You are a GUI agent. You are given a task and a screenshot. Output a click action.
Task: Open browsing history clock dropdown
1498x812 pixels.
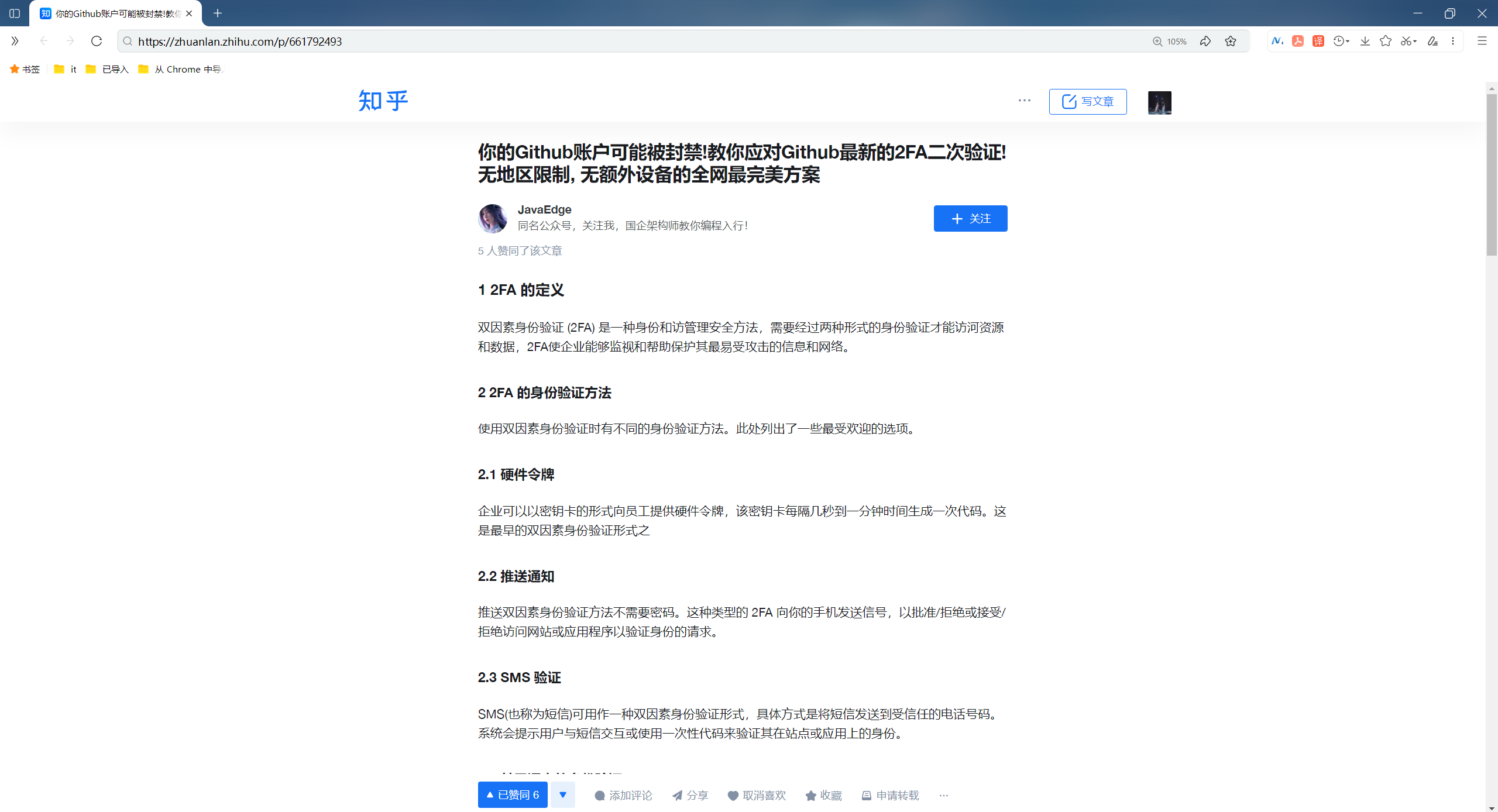(1341, 41)
